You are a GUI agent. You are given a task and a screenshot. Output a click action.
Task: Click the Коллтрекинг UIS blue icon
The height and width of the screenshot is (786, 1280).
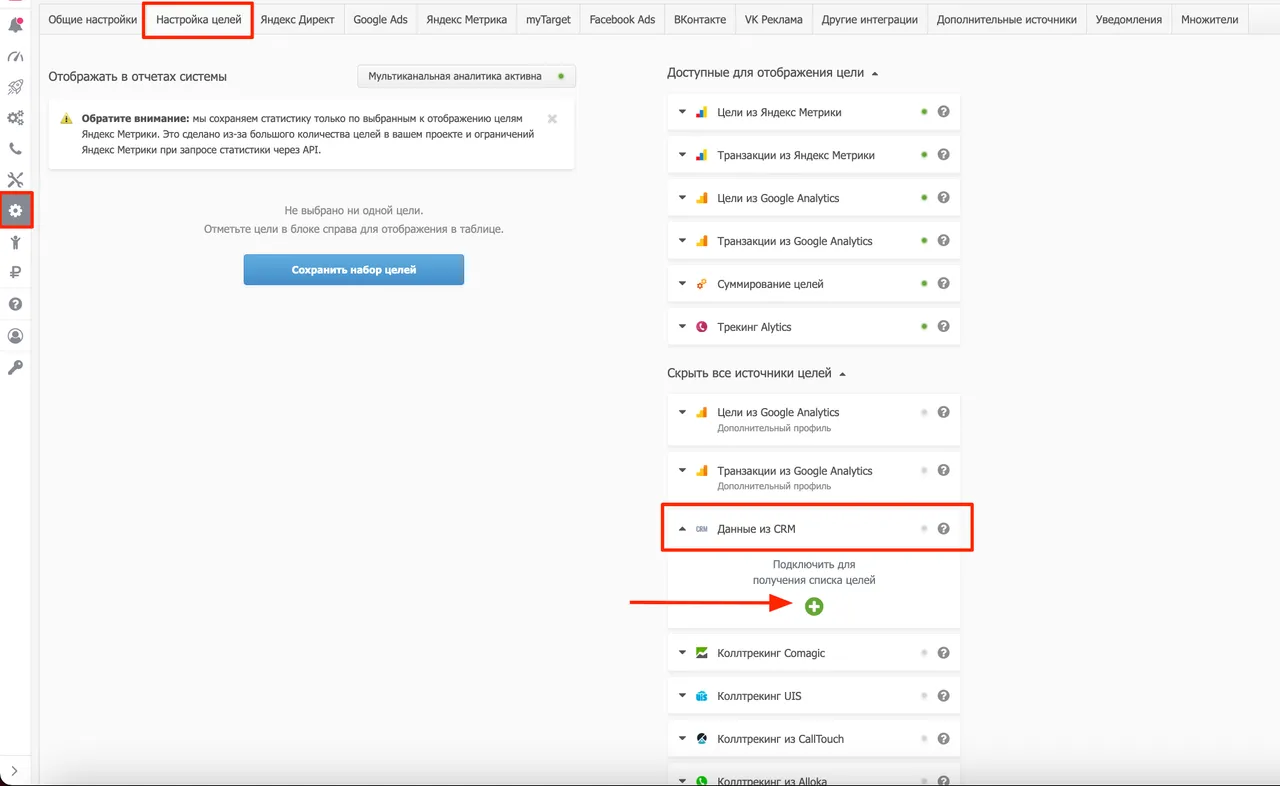[701, 696]
